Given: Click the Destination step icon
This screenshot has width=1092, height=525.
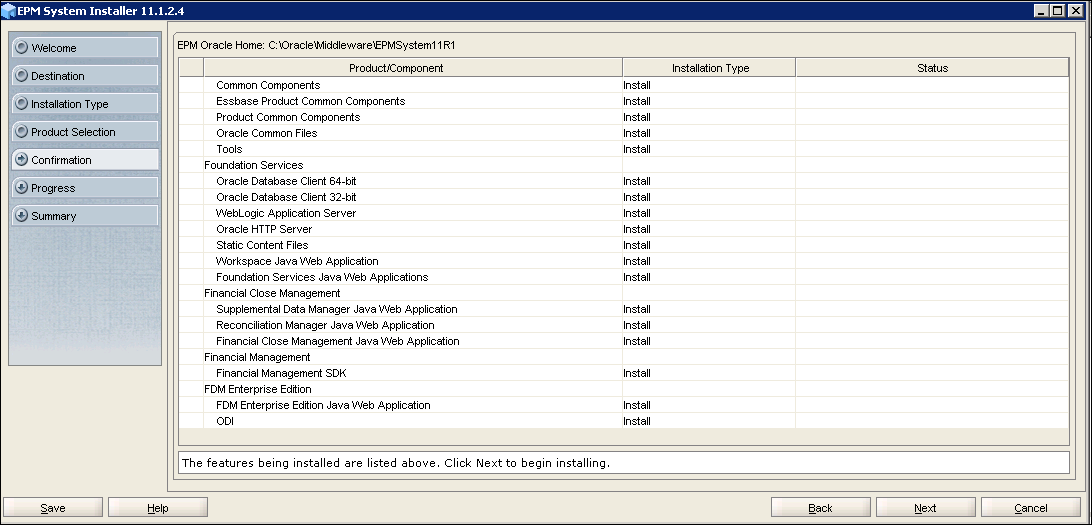Looking at the screenshot, I should click(22, 75).
